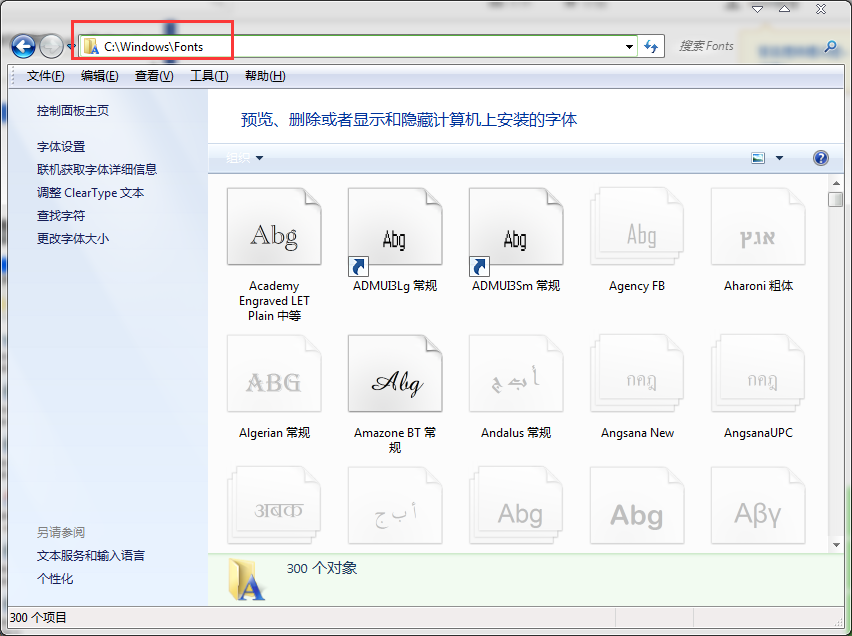Screen dimensions: 852x636
Task: Click the vertical scrollbar thumb
Action: pos(836,199)
